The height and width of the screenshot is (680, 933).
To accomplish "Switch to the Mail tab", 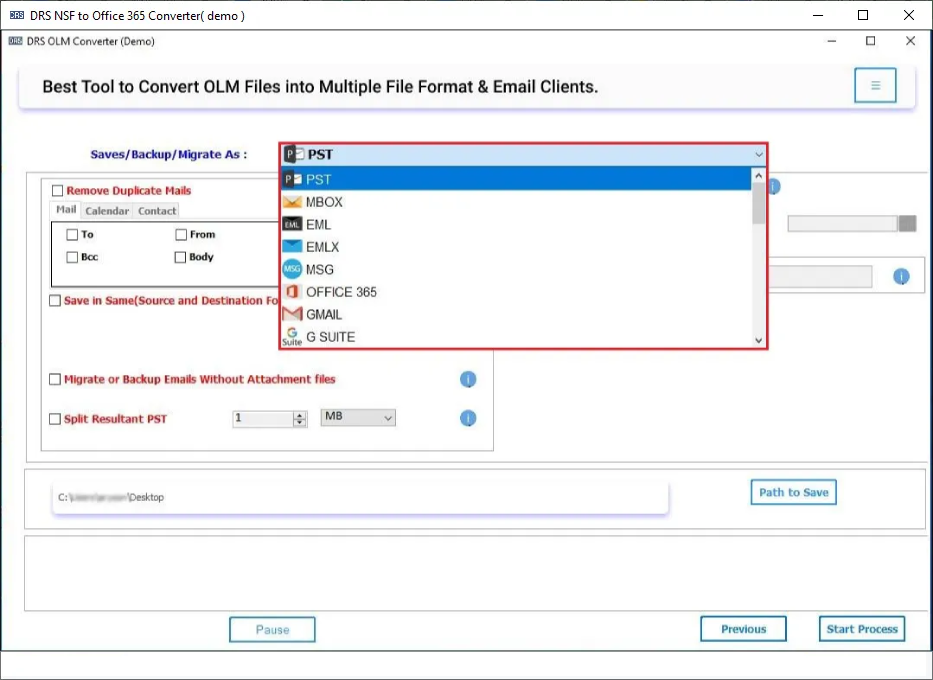I will click(x=66, y=209).
